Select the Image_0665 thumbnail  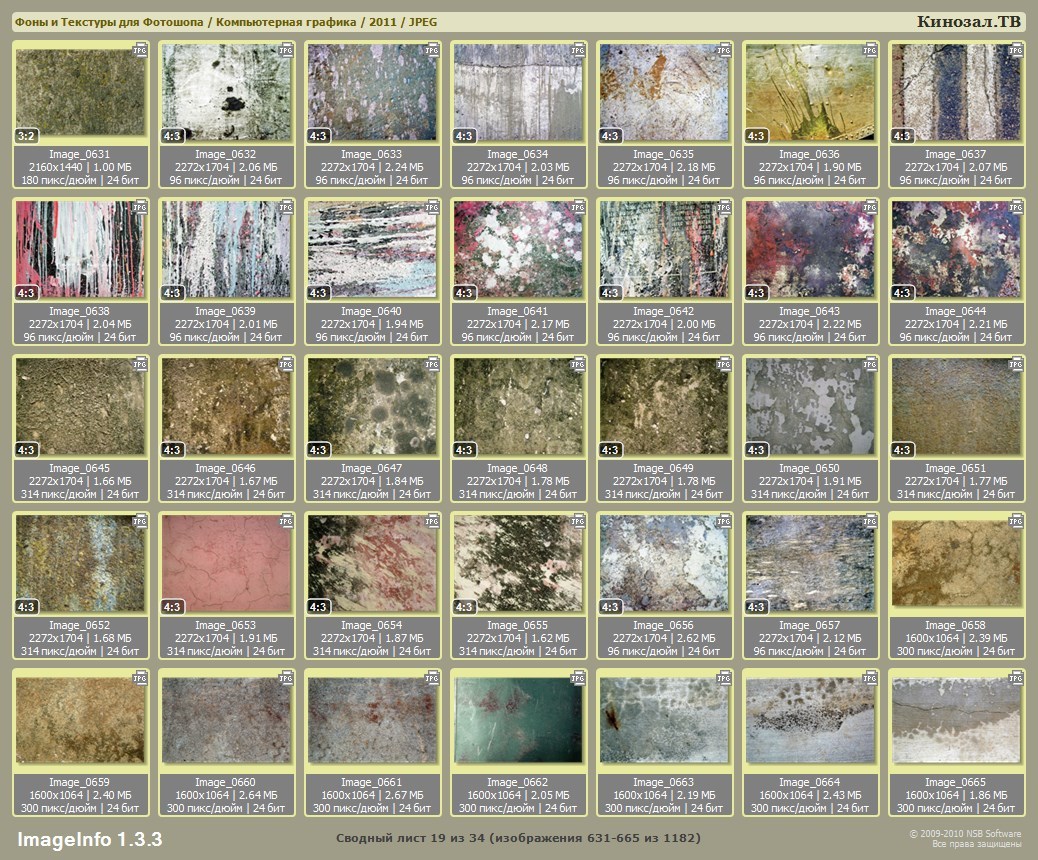click(x=956, y=720)
